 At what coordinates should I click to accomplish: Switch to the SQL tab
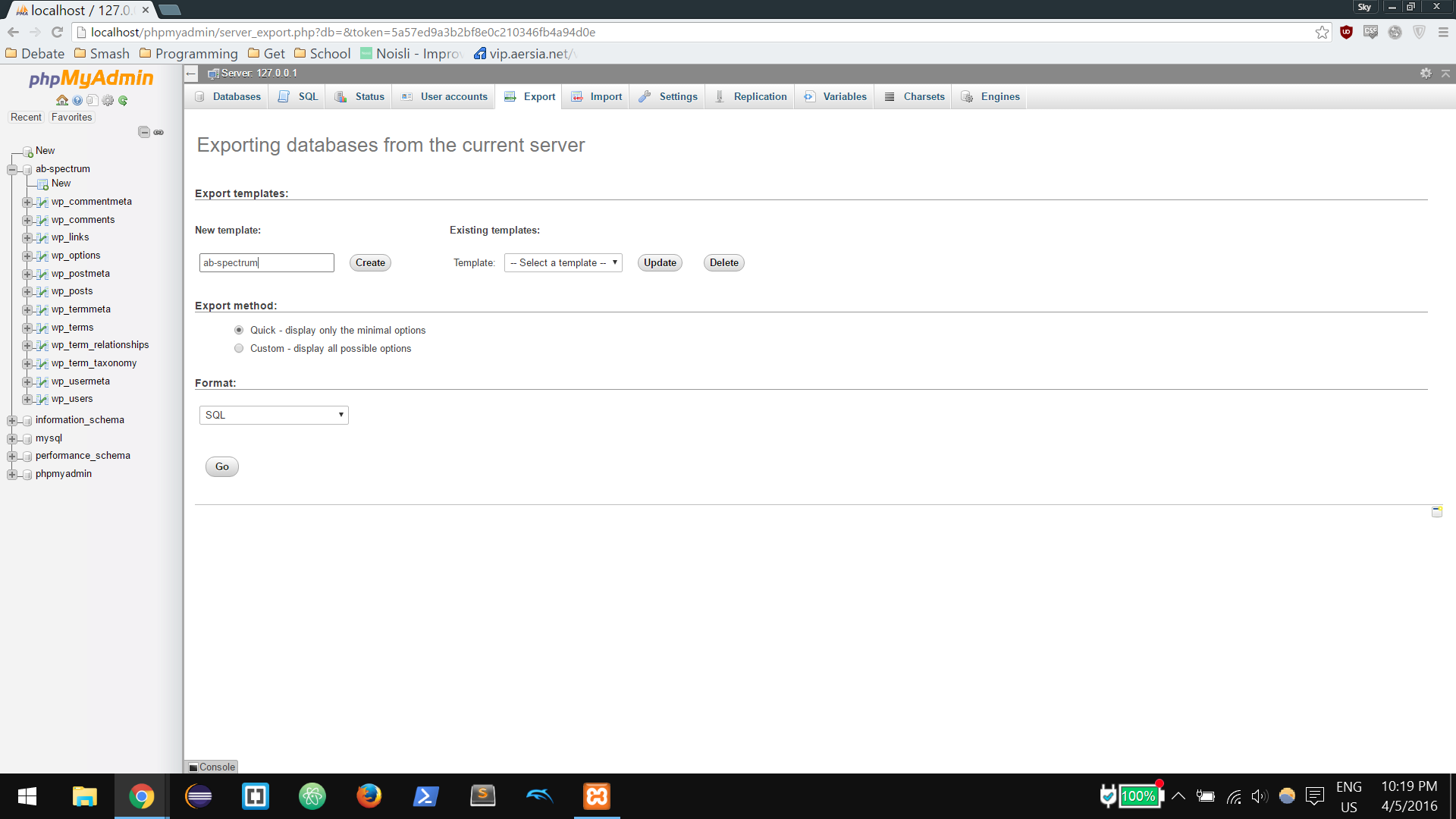(x=298, y=96)
